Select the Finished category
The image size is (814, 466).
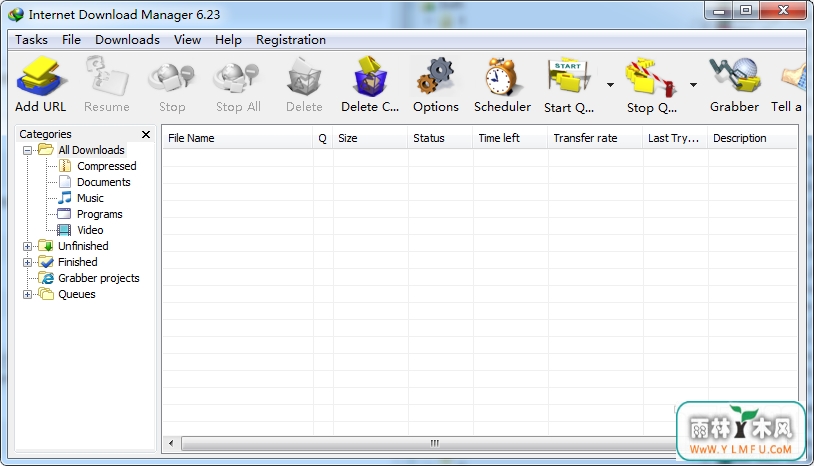tap(77, 262)
